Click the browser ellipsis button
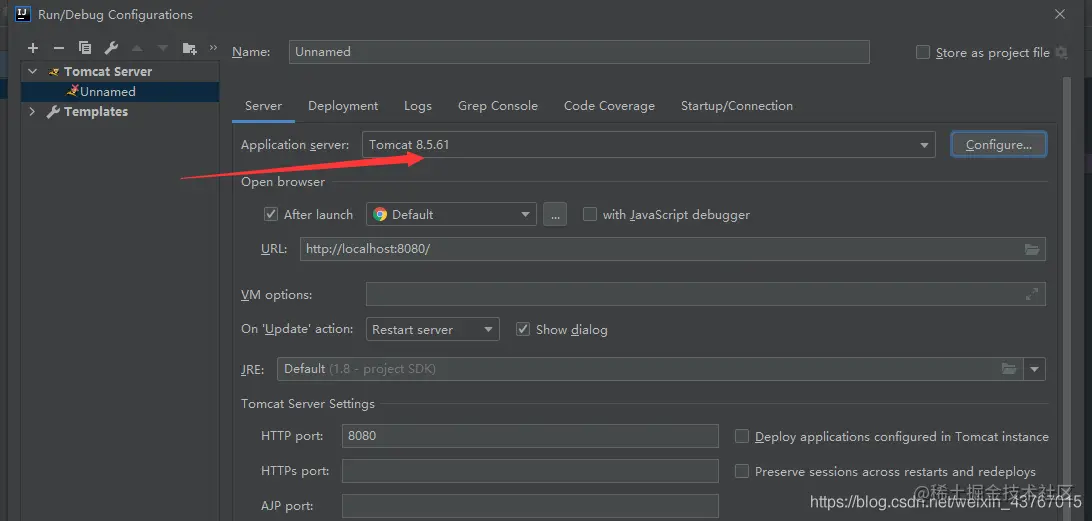This screenshot has height=521, width=1092. (x=555, y=214)
